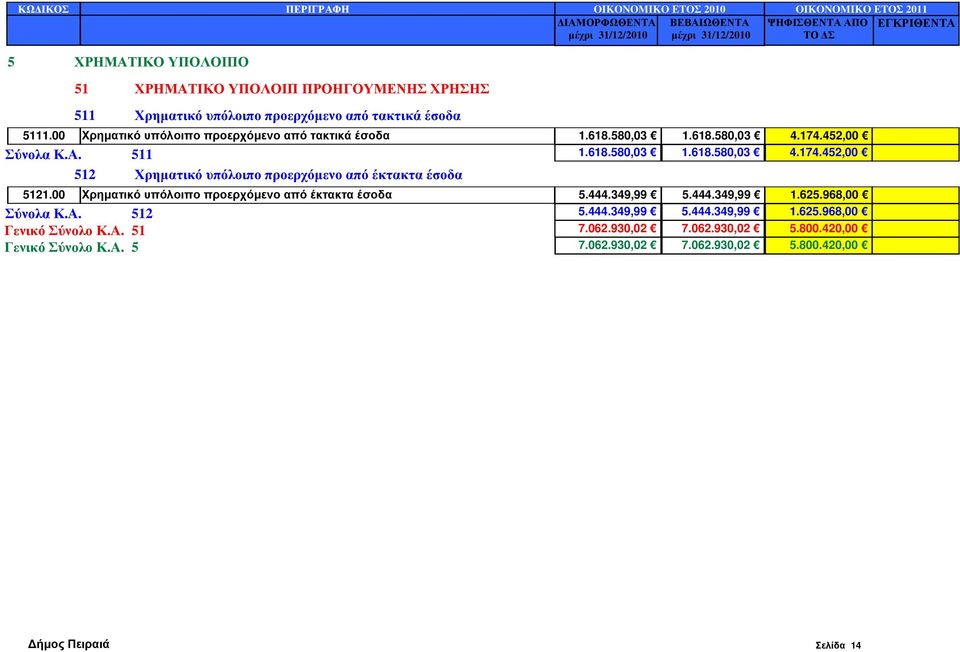Click Σύνολα Κ.Α. 512 label
The height and width of the screenshot is (652, 960).
point(78,214)
